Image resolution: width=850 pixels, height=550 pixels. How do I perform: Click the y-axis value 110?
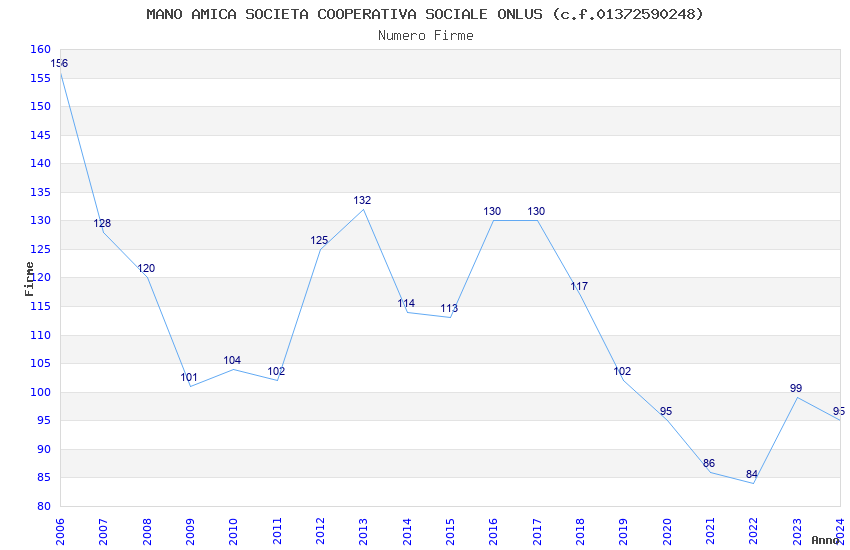[x=41, y=335]
